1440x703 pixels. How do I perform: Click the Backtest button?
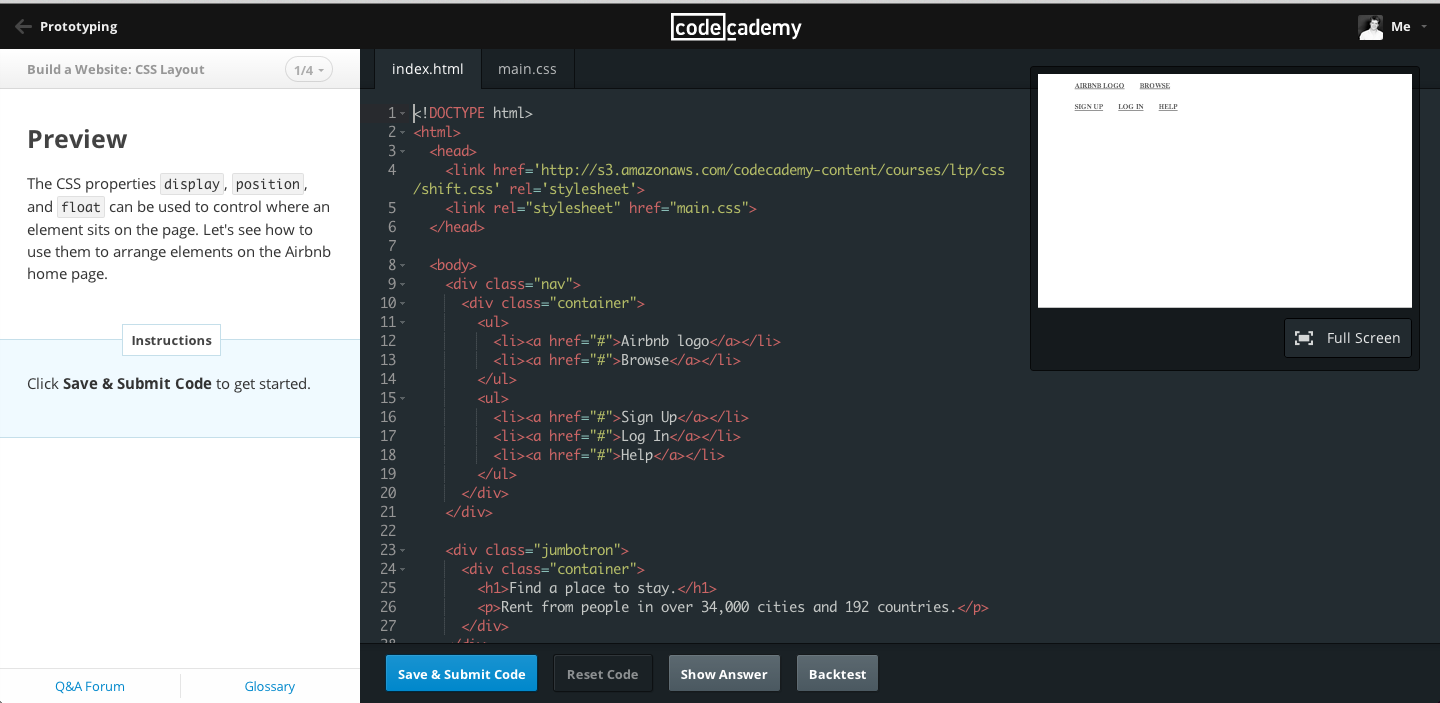coord(837,673)
